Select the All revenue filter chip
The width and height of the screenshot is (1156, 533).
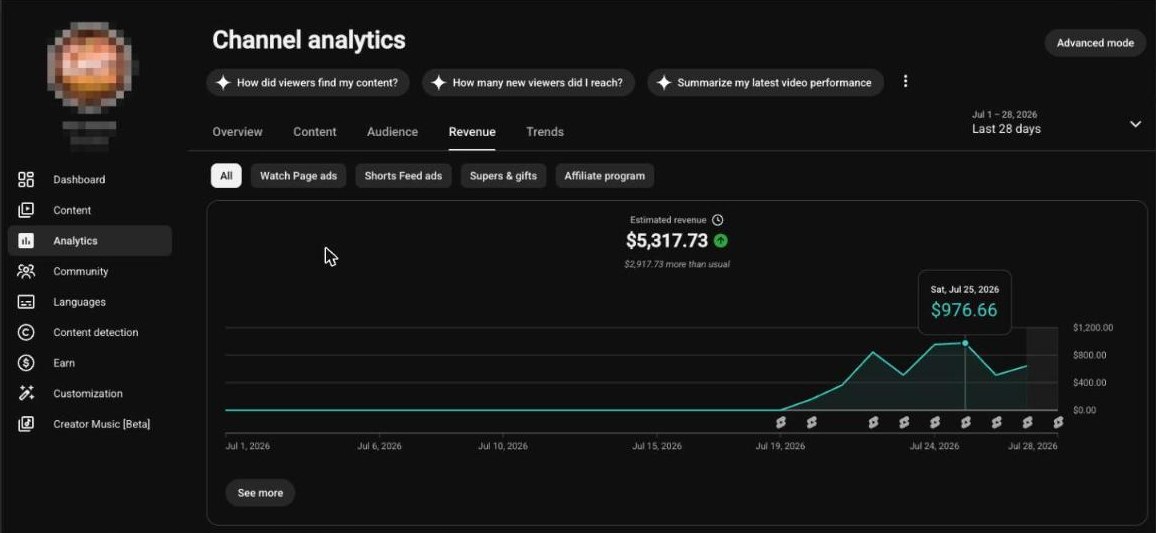point(226,175)
